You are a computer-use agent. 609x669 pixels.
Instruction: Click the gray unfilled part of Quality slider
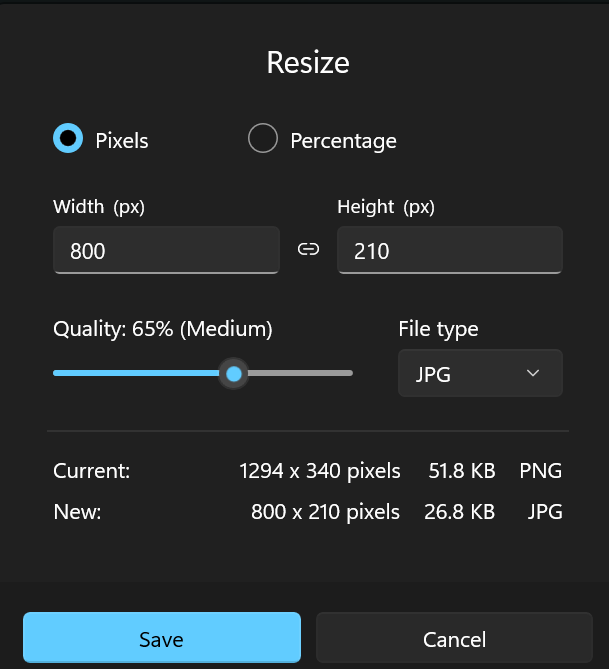(300, 373)
